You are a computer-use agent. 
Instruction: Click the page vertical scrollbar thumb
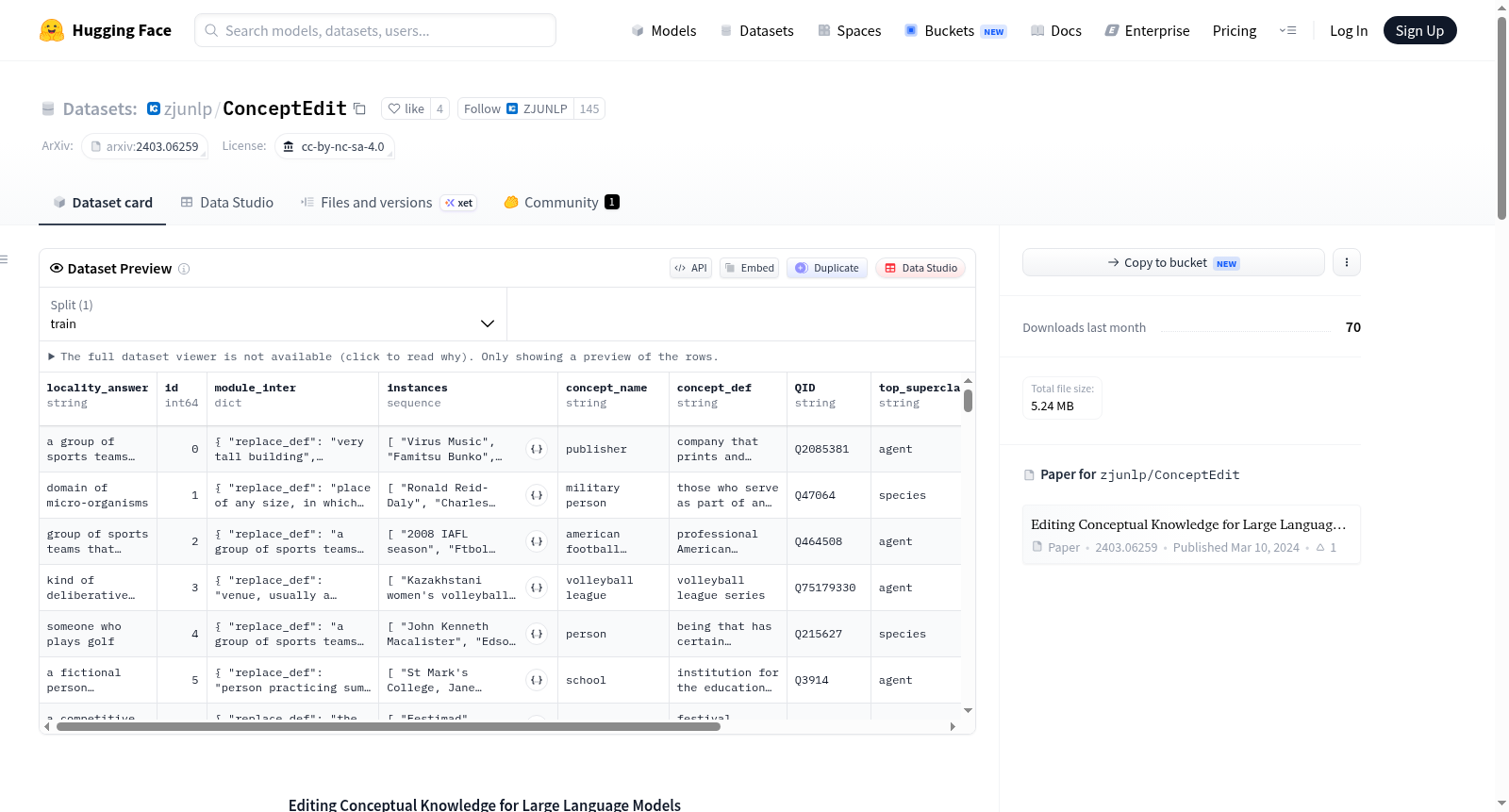[1501, 118]
